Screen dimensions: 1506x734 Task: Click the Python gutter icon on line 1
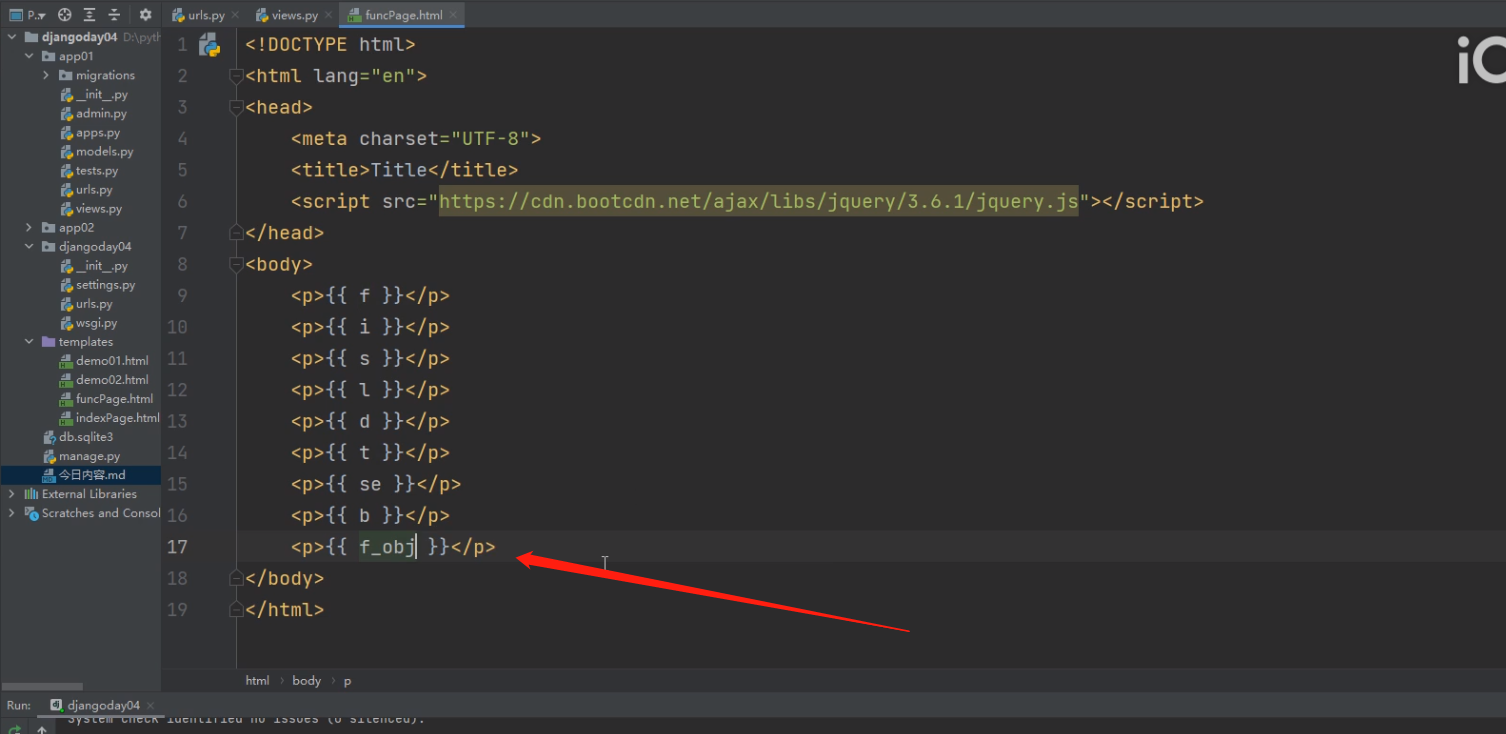click(x=209, y=45)
